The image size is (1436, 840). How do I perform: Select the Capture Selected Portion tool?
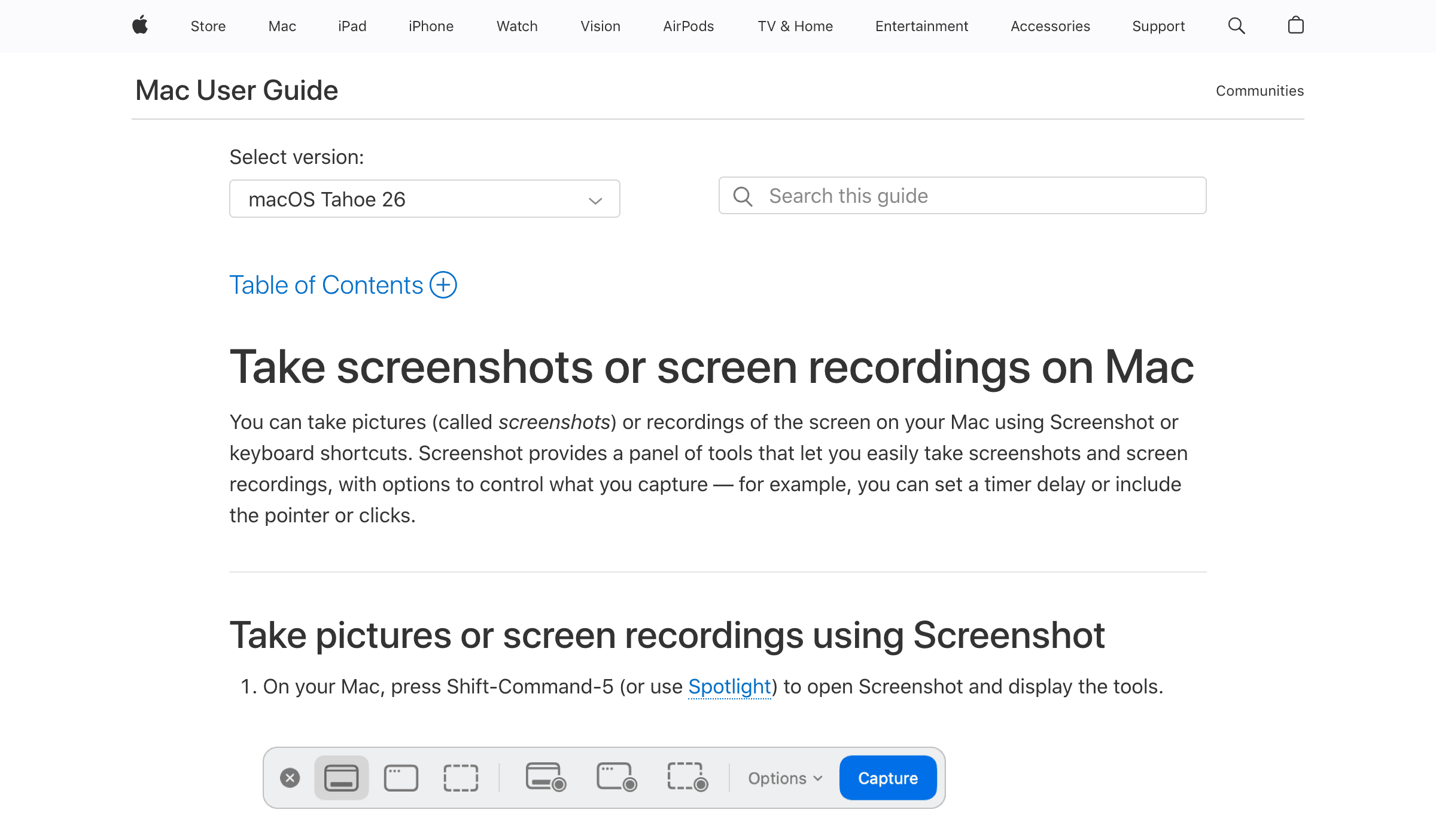point(461,778)
